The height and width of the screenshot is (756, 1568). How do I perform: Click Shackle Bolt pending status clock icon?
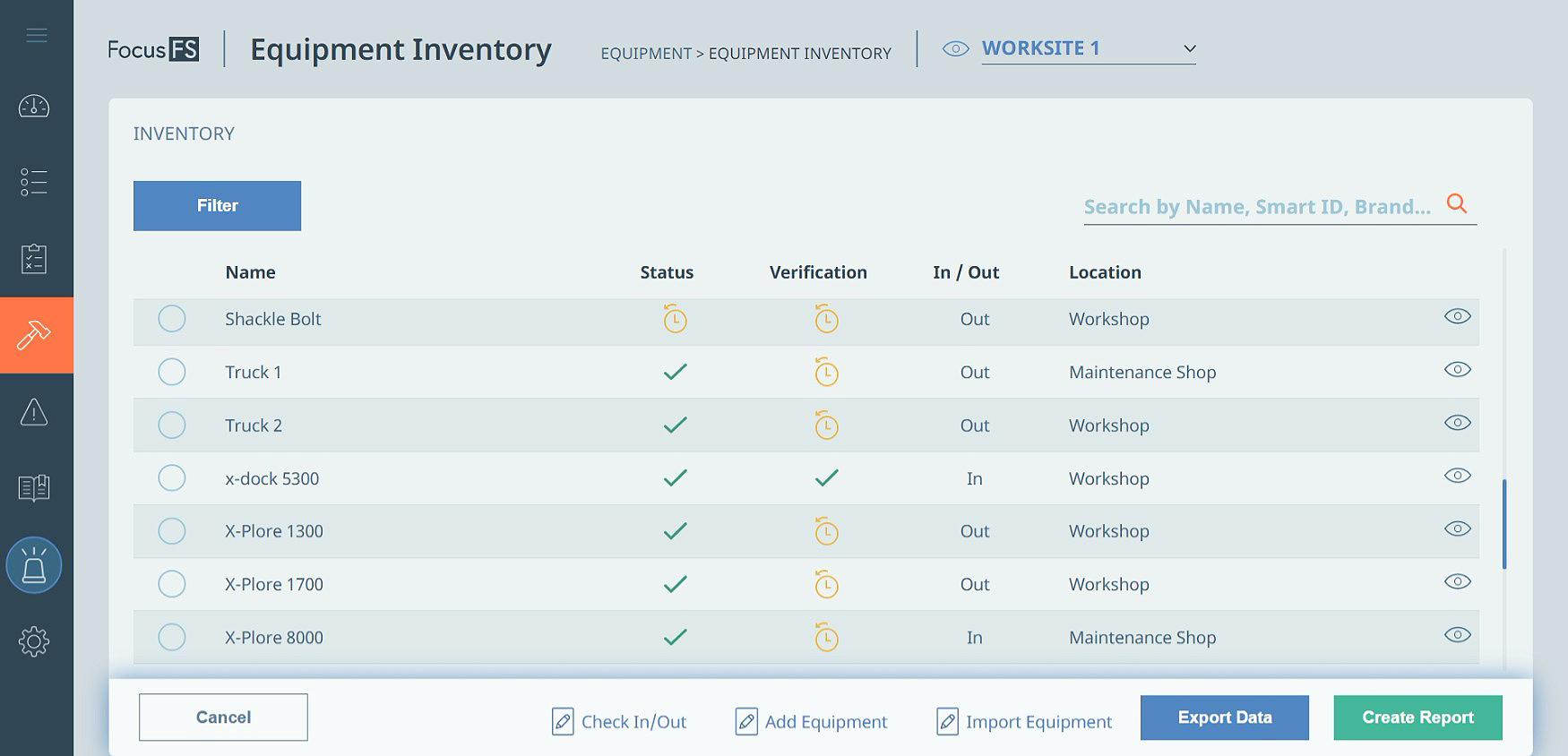(675, 319)
